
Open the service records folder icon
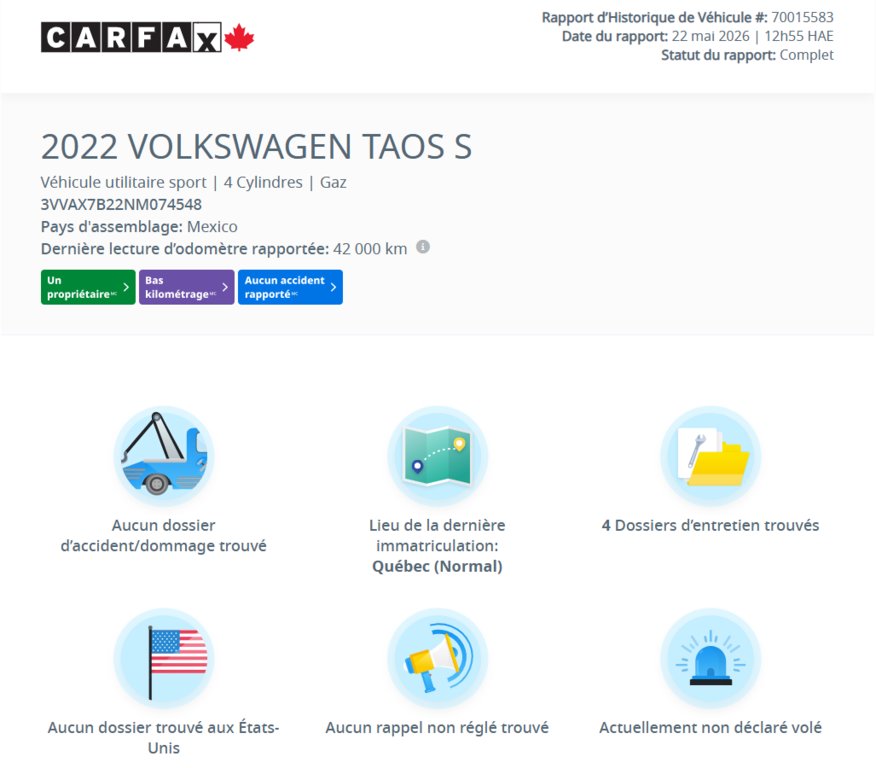711,456
